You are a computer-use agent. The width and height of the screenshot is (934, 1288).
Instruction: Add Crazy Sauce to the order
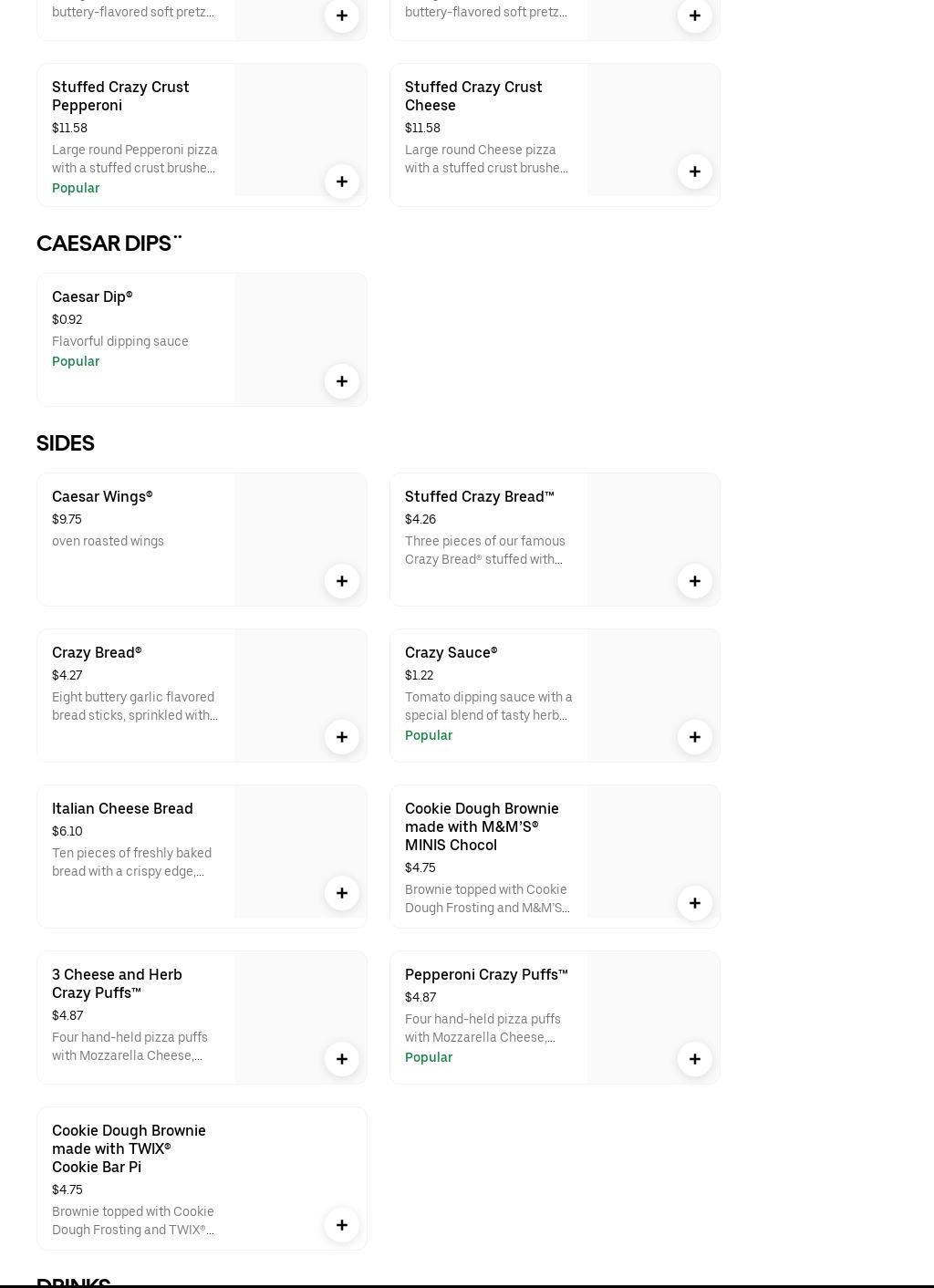pos(695,737)
